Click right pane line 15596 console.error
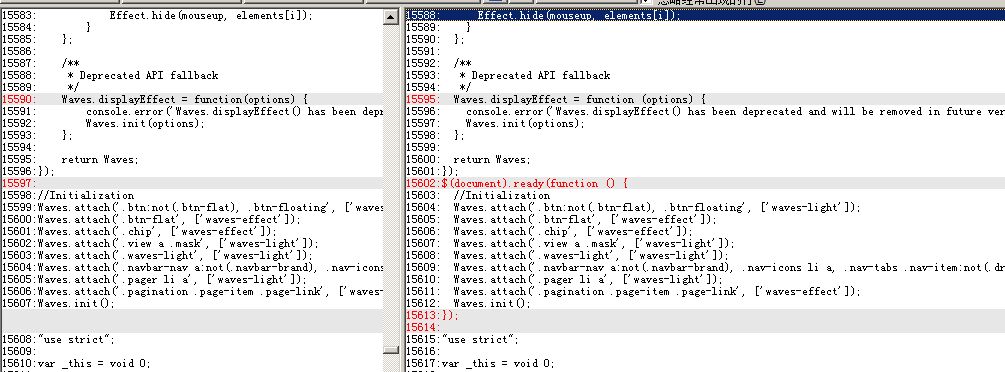The height and width of the screenshot is (372, 1005). coord(705,112)
